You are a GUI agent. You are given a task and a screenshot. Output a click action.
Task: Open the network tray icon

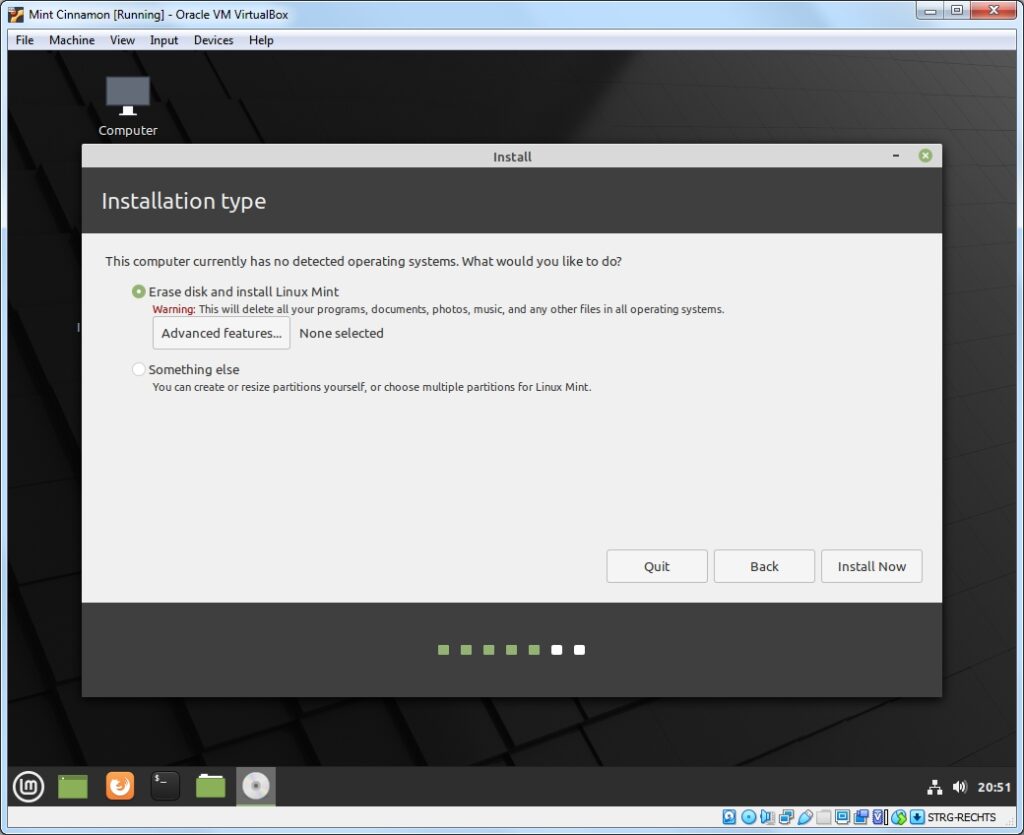click(x=935, y=787)
